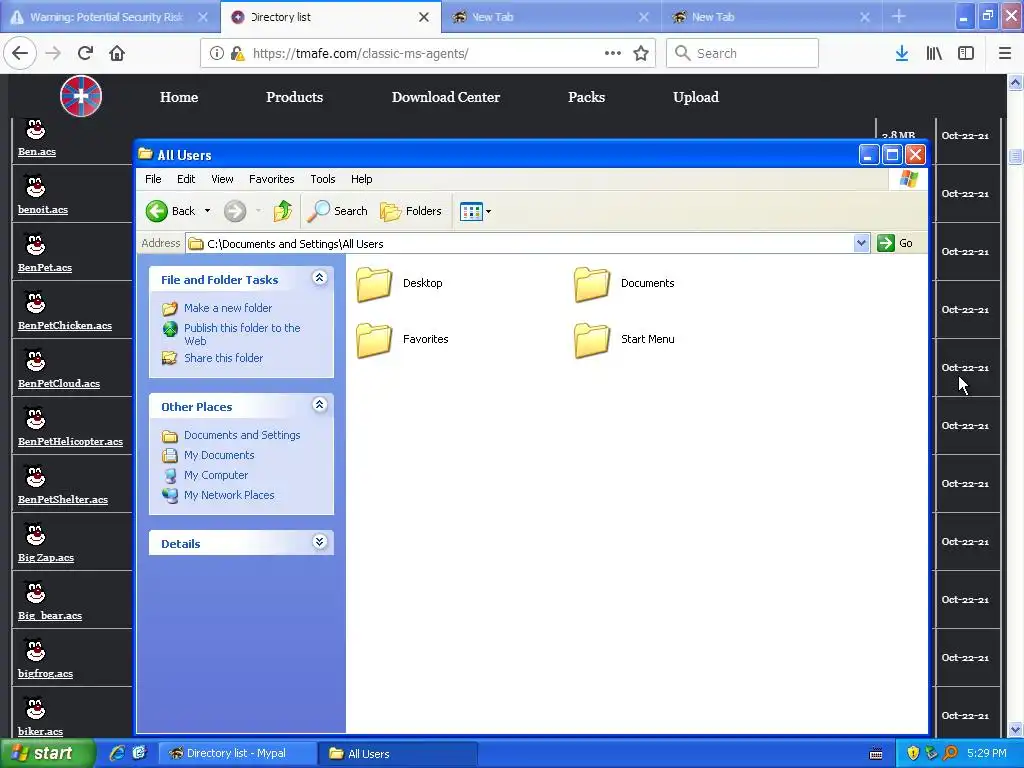Open the benoit.acs file link

point(43,210)
